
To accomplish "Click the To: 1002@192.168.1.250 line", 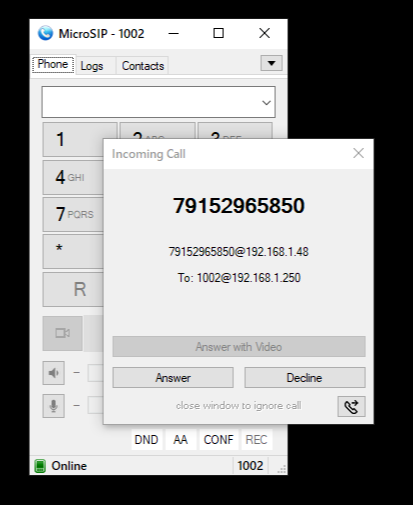I will point(239,278).
